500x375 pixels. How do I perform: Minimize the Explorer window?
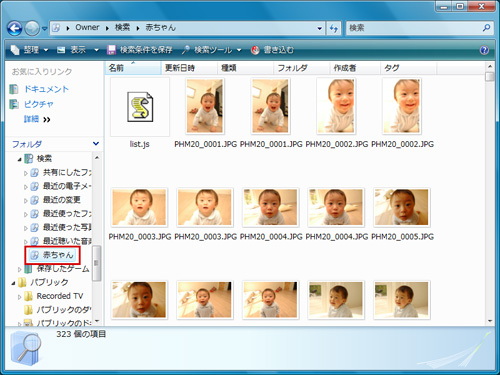[444, 7]
